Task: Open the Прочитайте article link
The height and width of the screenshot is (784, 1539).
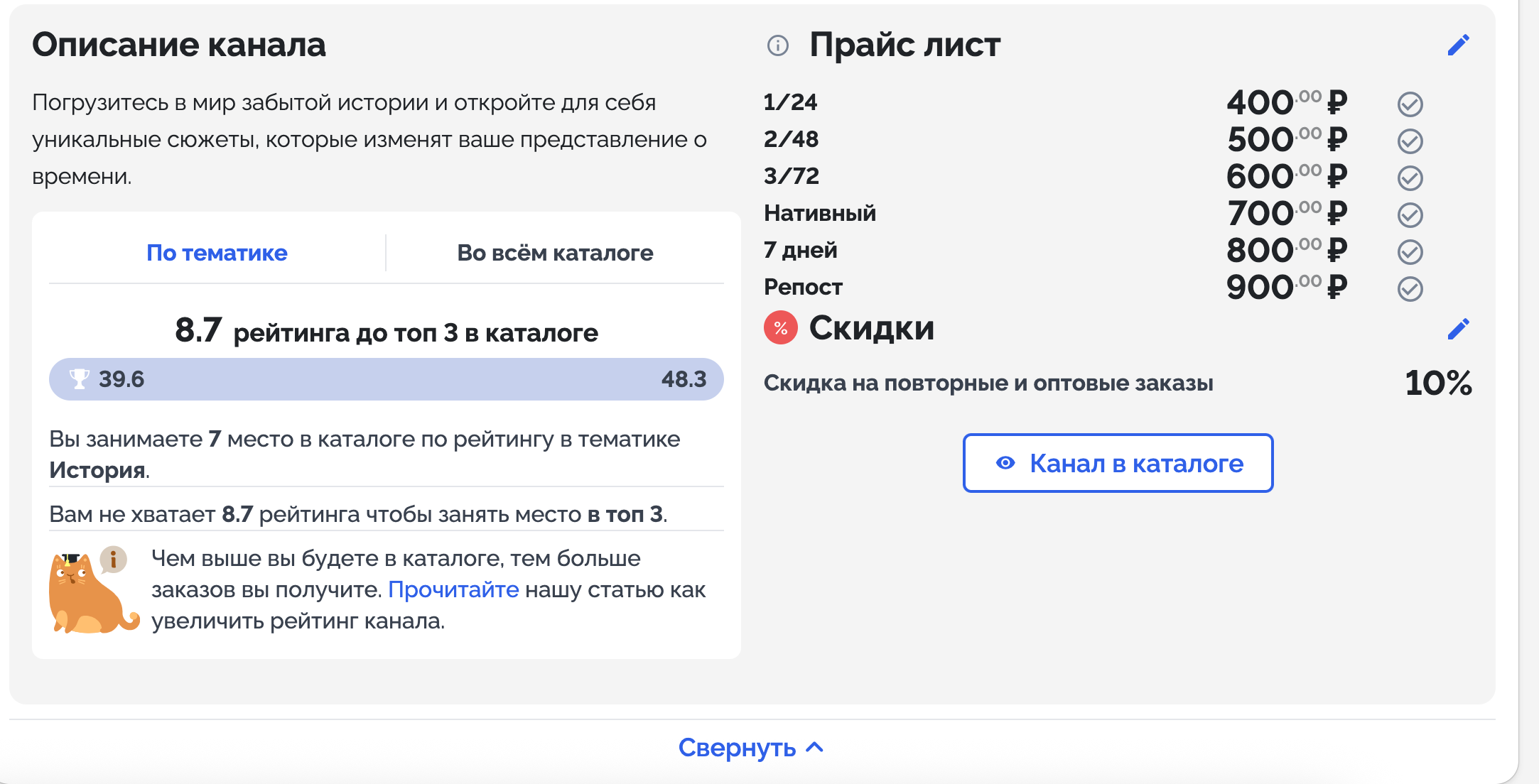Action: pos(453,589)
